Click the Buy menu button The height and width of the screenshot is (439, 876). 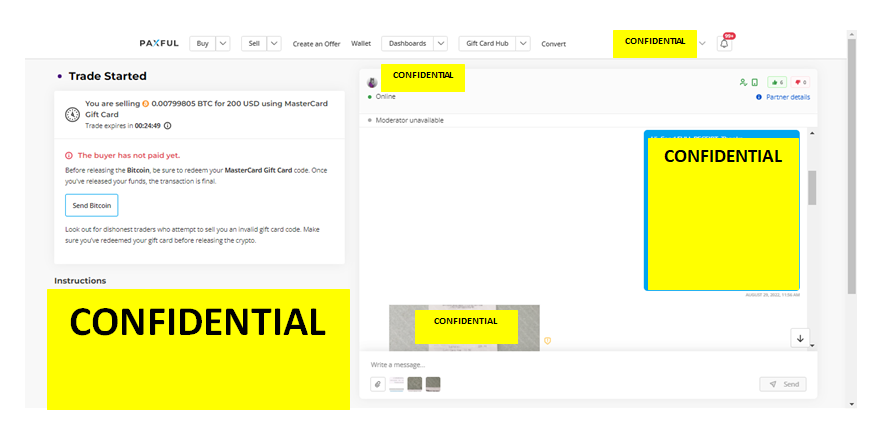pos(203,44)
